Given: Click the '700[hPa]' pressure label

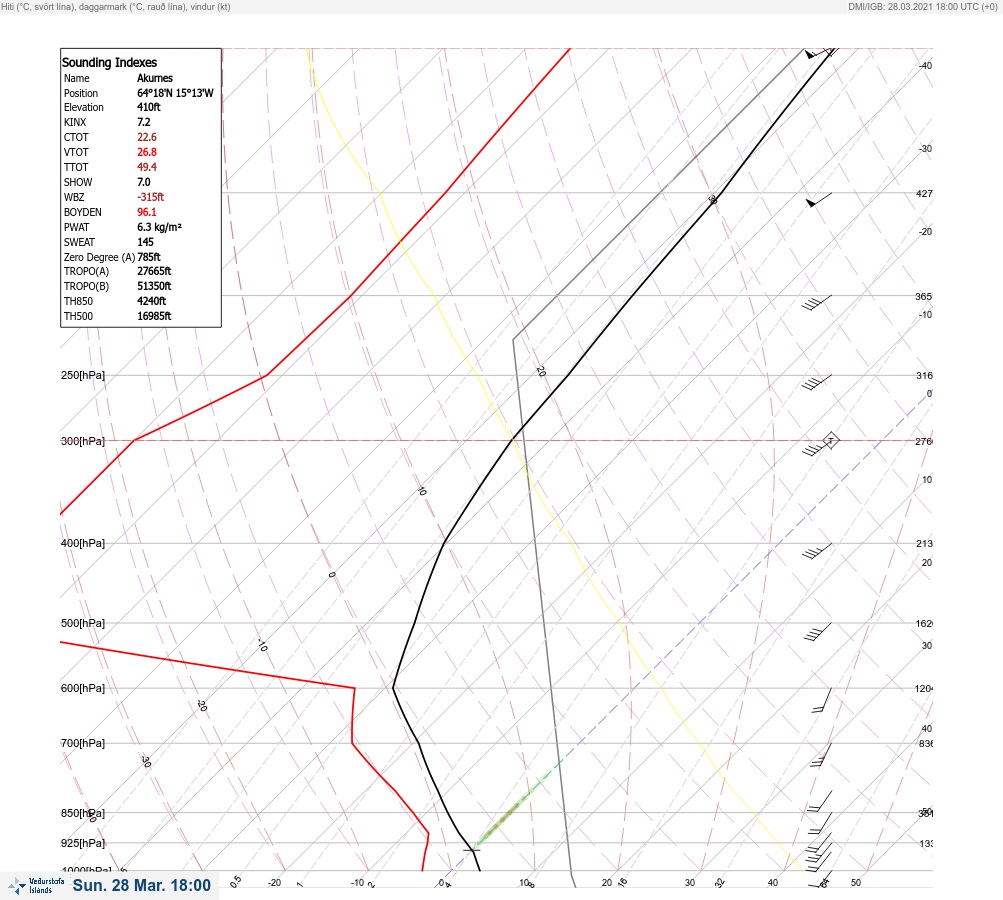Looking at the screenshot, I should coord(83,743).
